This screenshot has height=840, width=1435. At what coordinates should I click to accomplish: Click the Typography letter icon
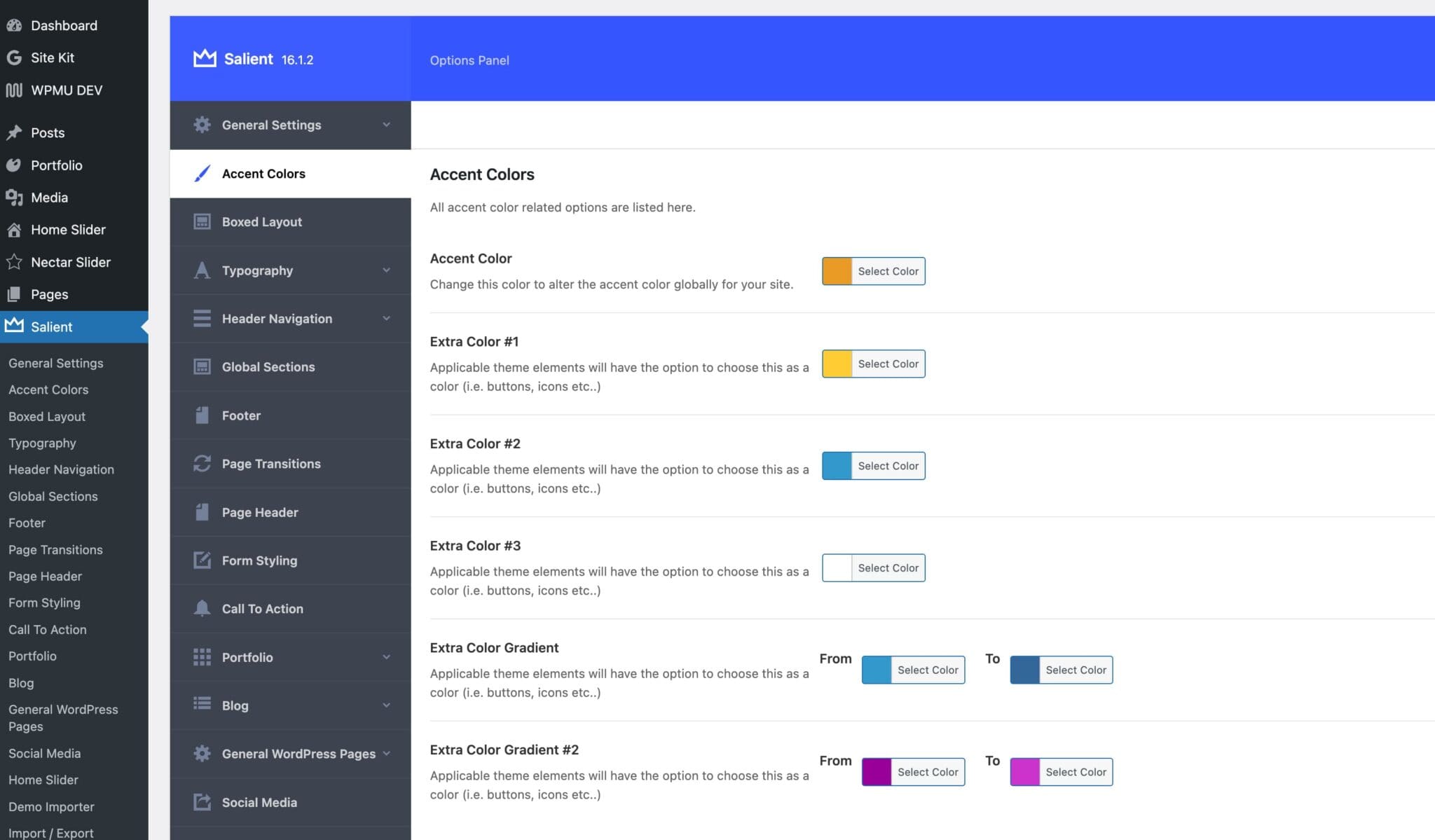coord(202,270)
